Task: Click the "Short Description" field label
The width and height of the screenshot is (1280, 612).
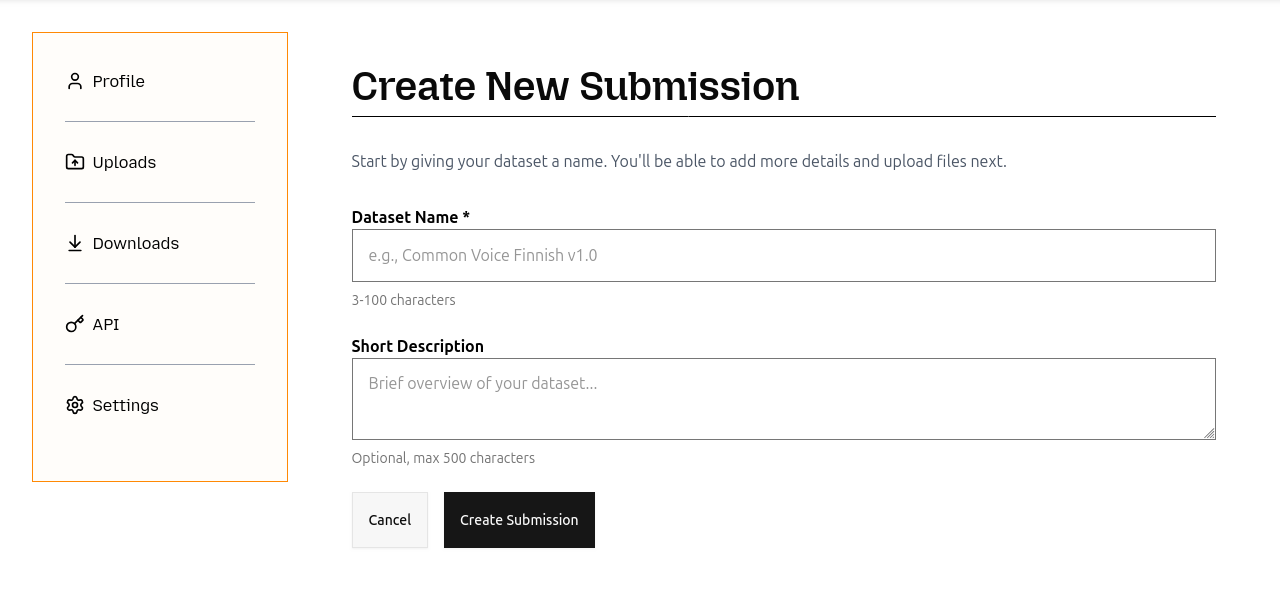Action: 417,346
